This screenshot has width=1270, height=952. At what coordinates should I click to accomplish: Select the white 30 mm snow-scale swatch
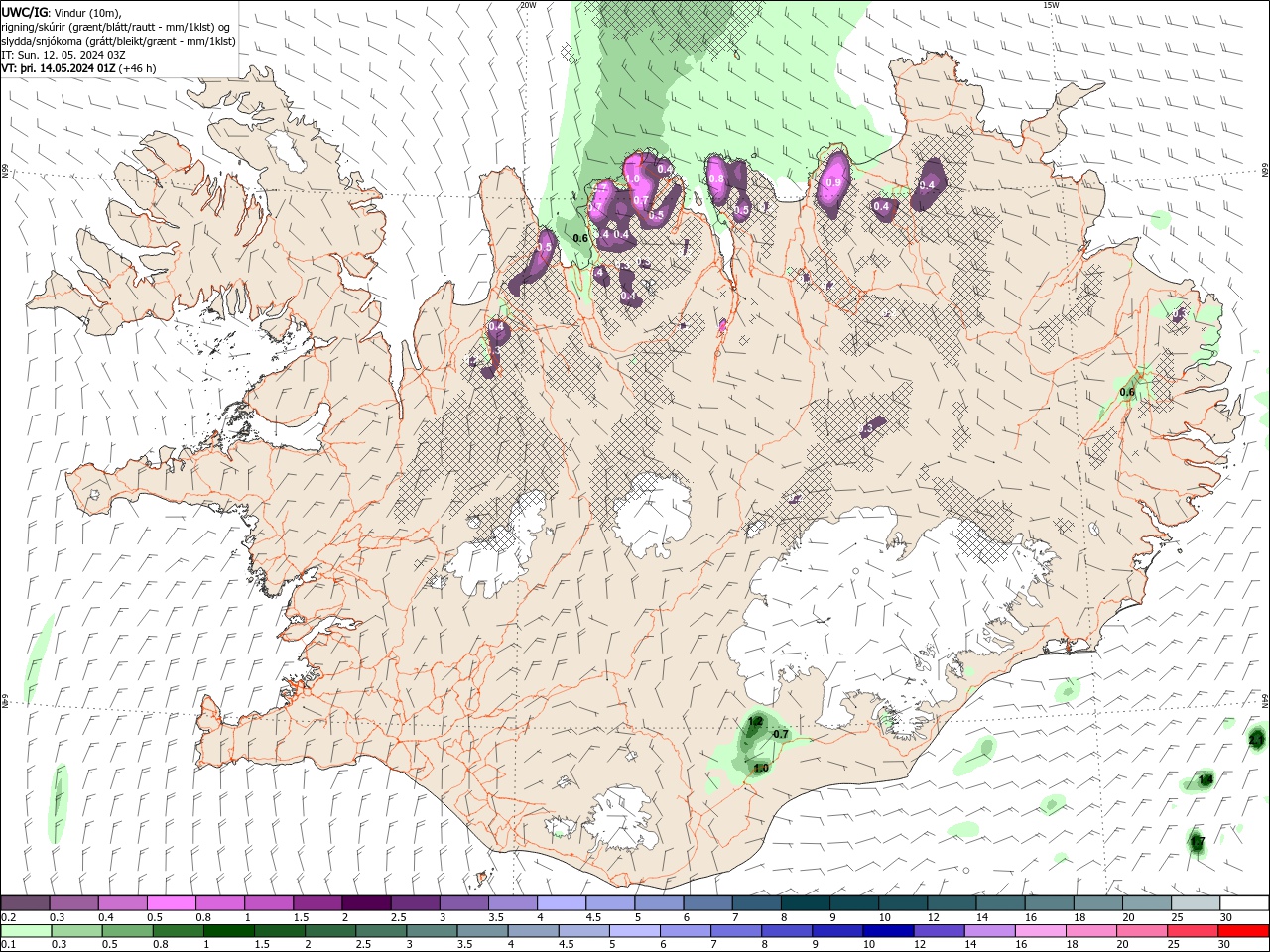click(1243, 902)
